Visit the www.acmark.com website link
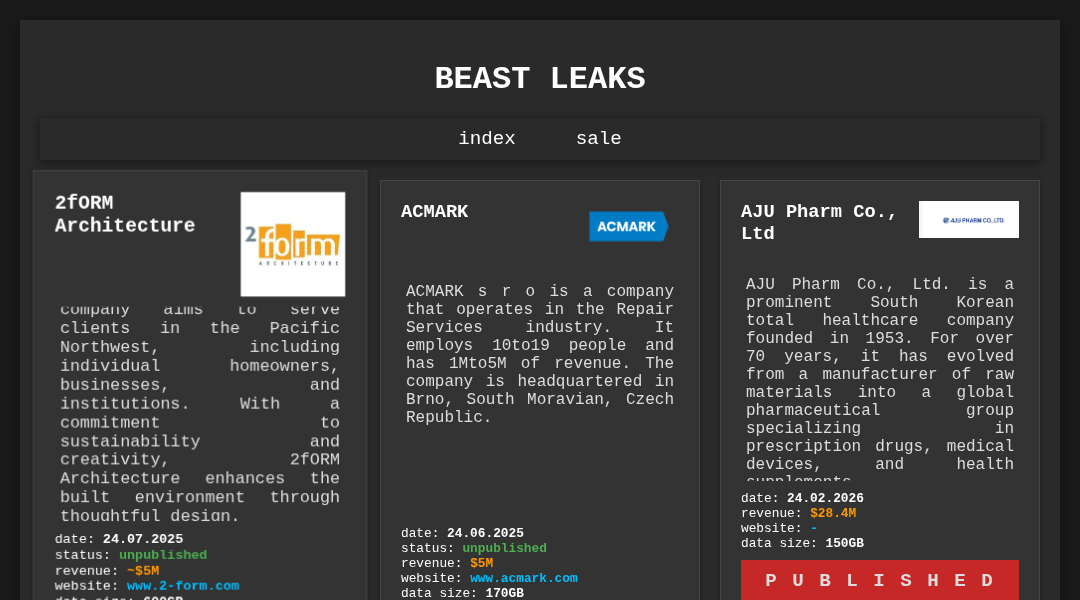The height and width of the screenshot is (600, 1080). point(523,579)
